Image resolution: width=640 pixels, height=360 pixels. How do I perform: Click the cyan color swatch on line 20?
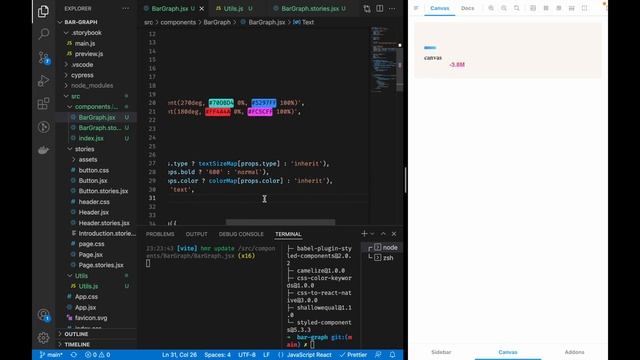point(221,103)
